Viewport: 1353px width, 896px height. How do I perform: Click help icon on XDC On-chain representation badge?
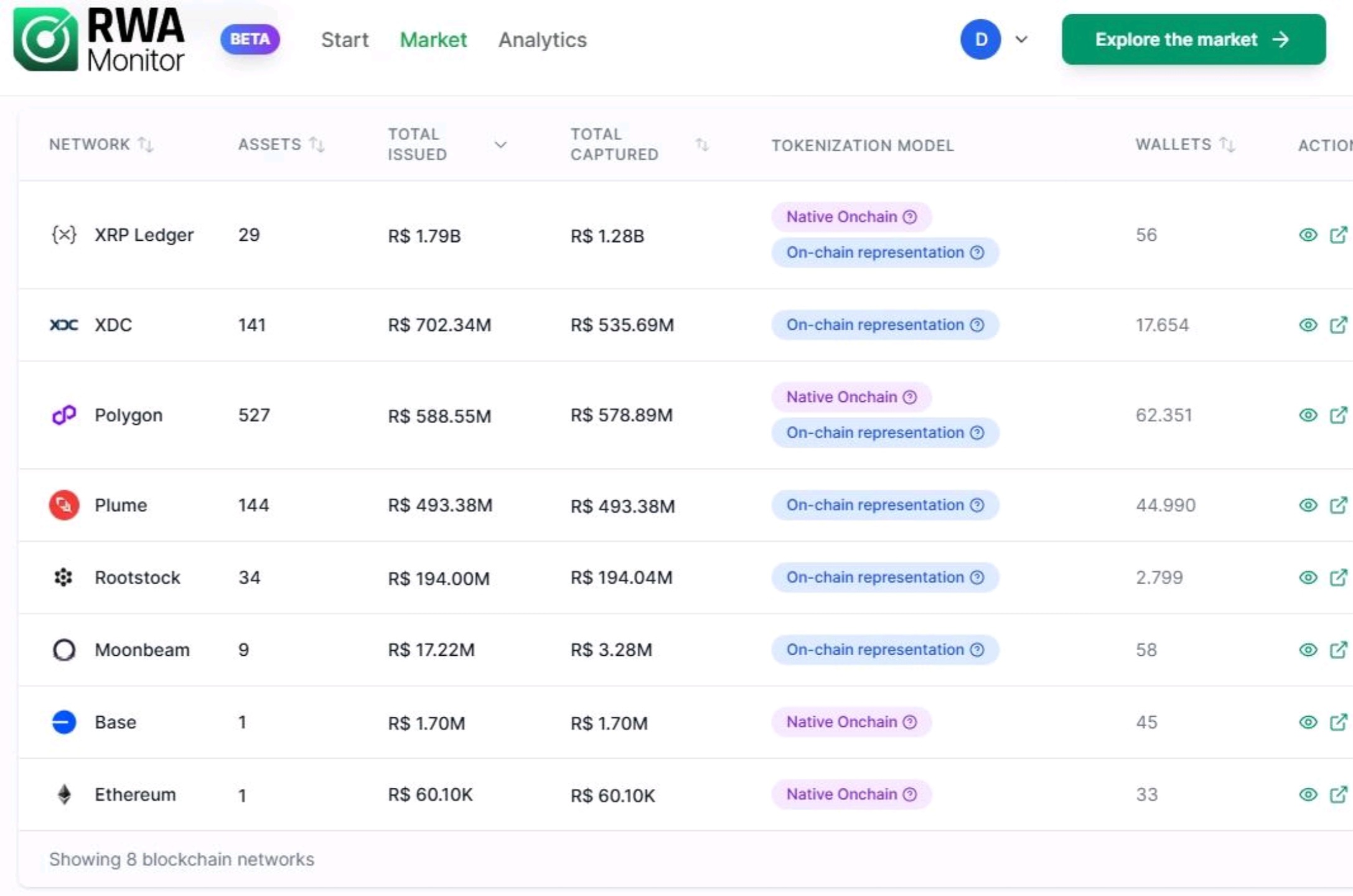pyautogui.click(x=977, y=325)
